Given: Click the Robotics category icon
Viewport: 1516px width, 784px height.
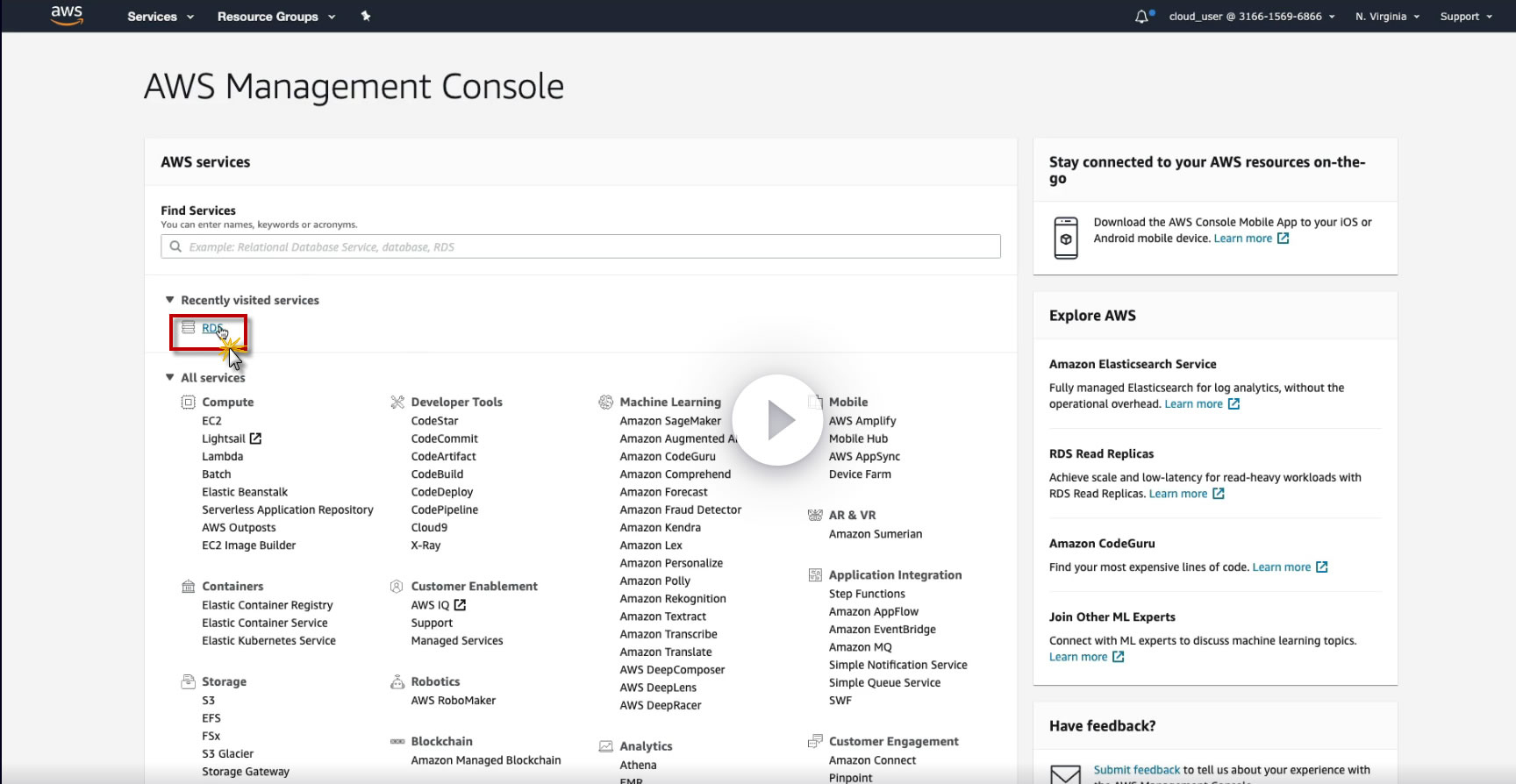Looking at the screenshot, I should (397, 681).
